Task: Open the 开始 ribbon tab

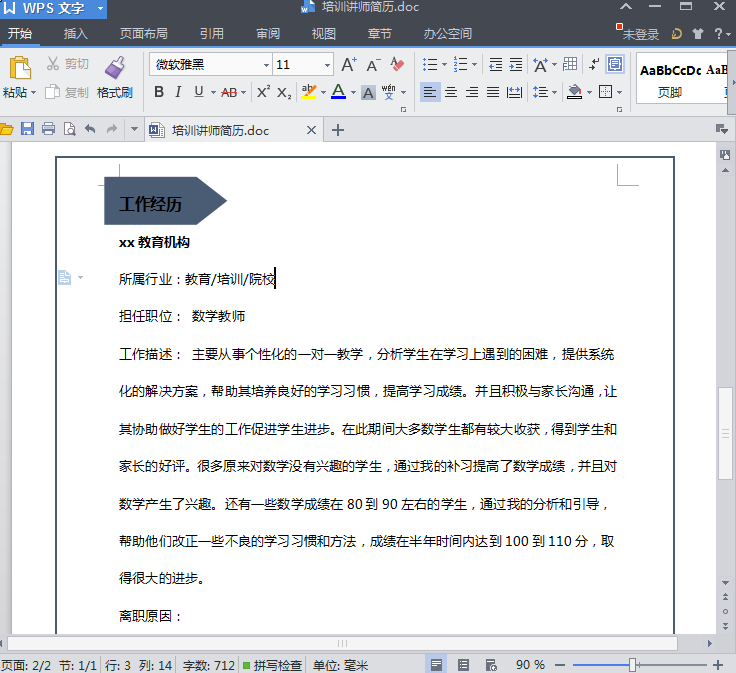Action: tap(20, 33)
